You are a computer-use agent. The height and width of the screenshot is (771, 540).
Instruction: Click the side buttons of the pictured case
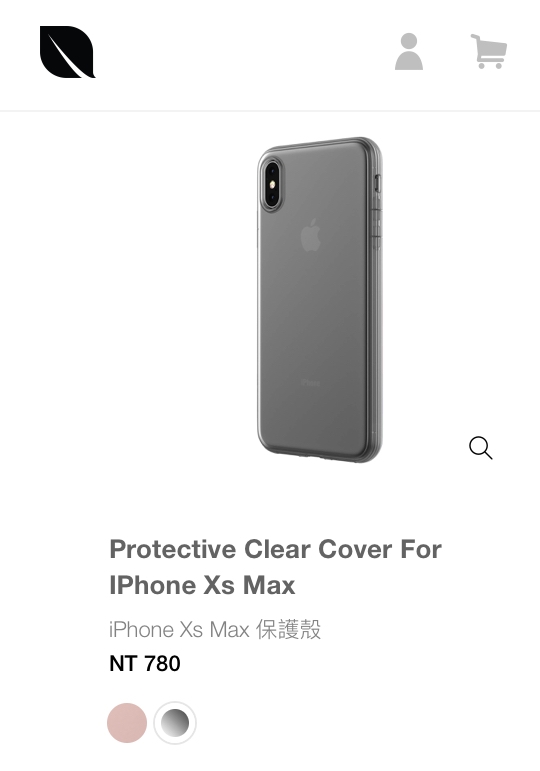coord(377,211)
